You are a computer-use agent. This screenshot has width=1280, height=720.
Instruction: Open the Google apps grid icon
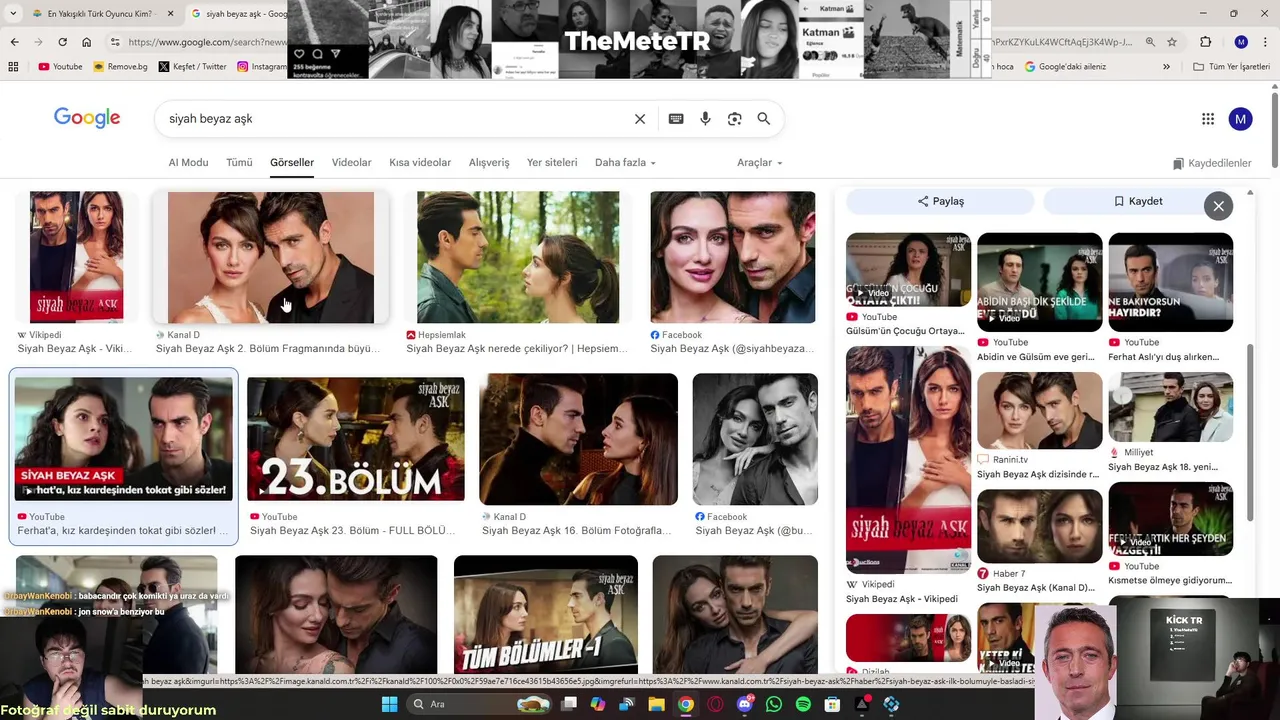1208,119
